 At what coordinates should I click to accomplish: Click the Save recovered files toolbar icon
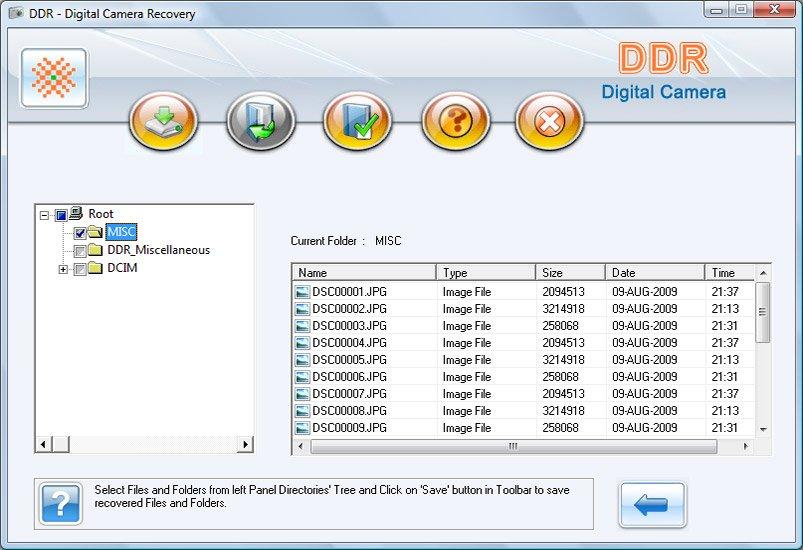click(x=163, y=121)
